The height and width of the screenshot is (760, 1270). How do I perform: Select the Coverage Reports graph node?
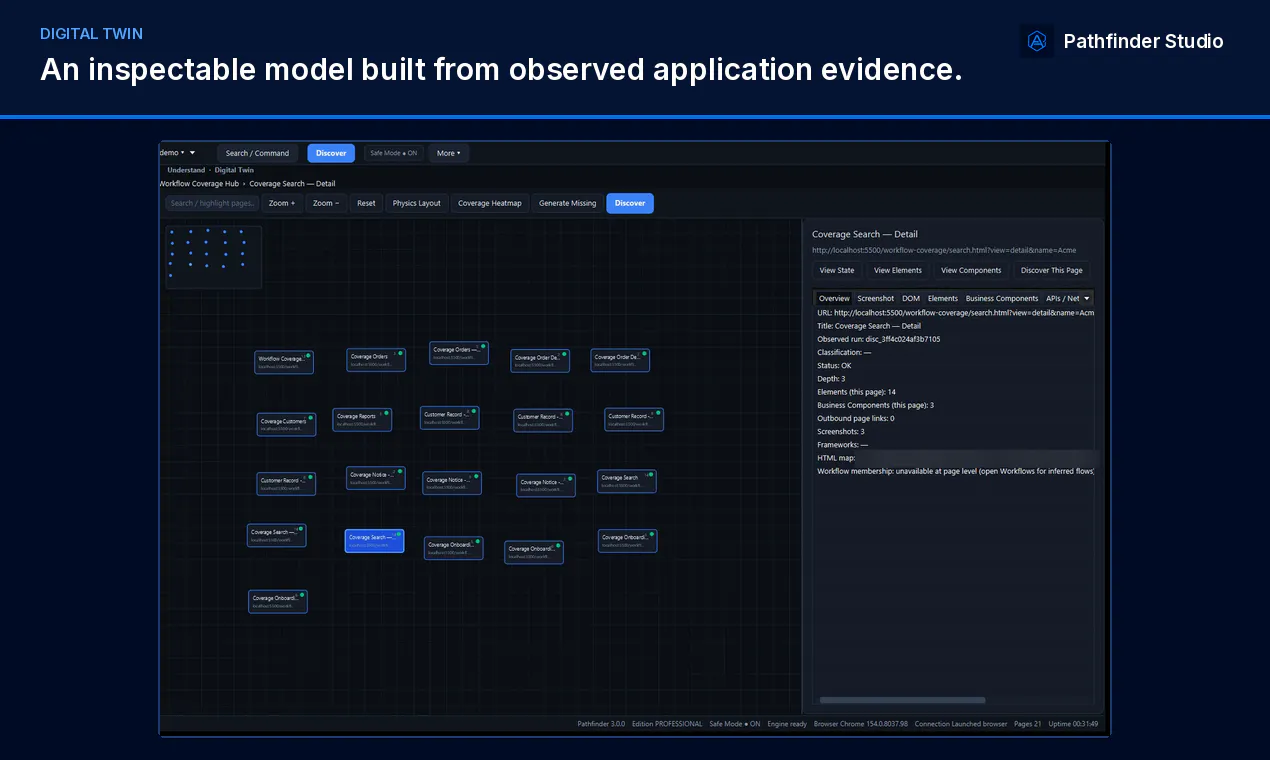[x=362, y=420]
